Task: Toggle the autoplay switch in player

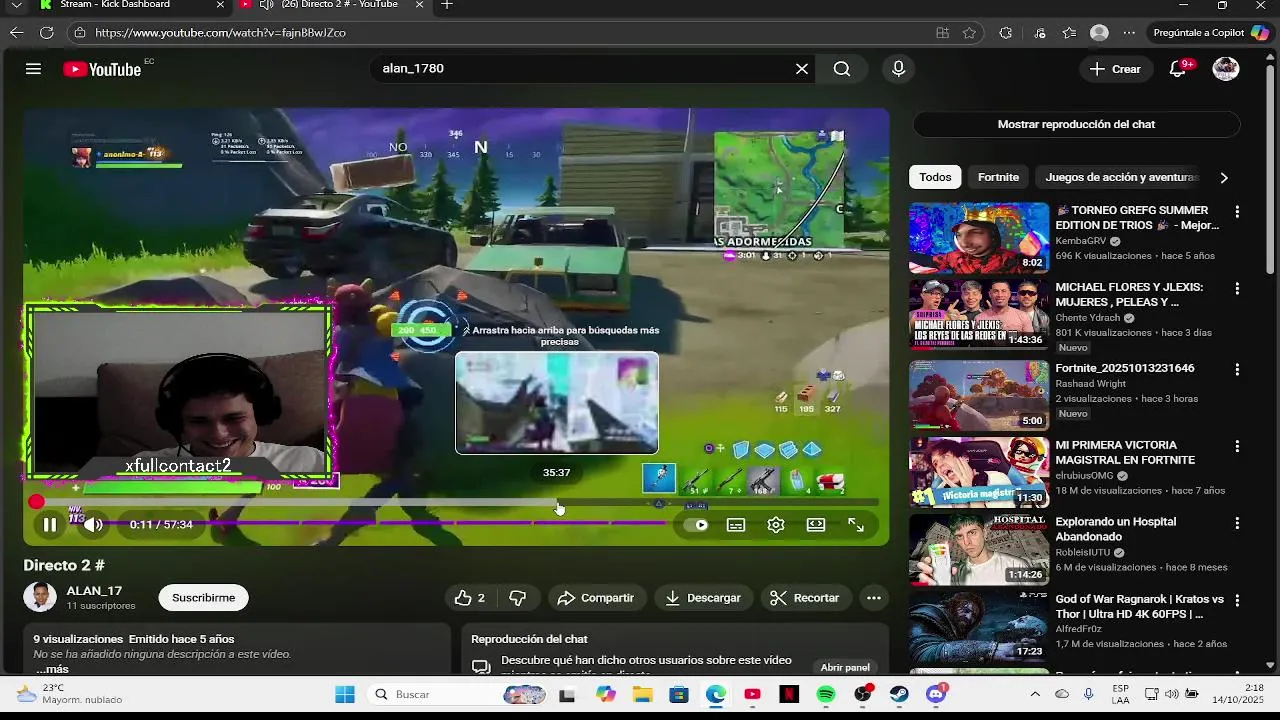Action: coord(695,525)
